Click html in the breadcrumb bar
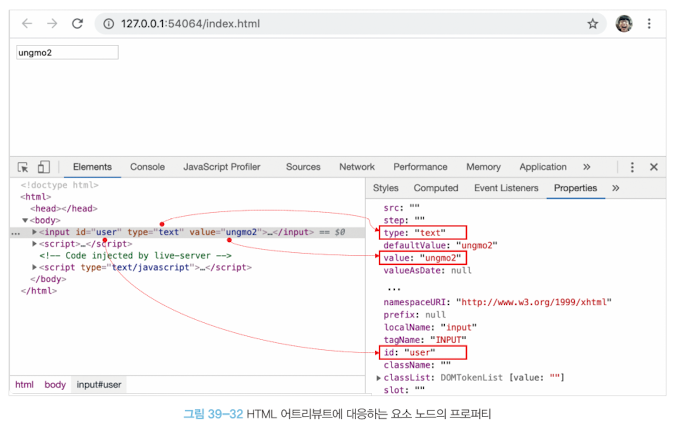The width and height of the screenshot is (677, 433). (x=24, y=385)
